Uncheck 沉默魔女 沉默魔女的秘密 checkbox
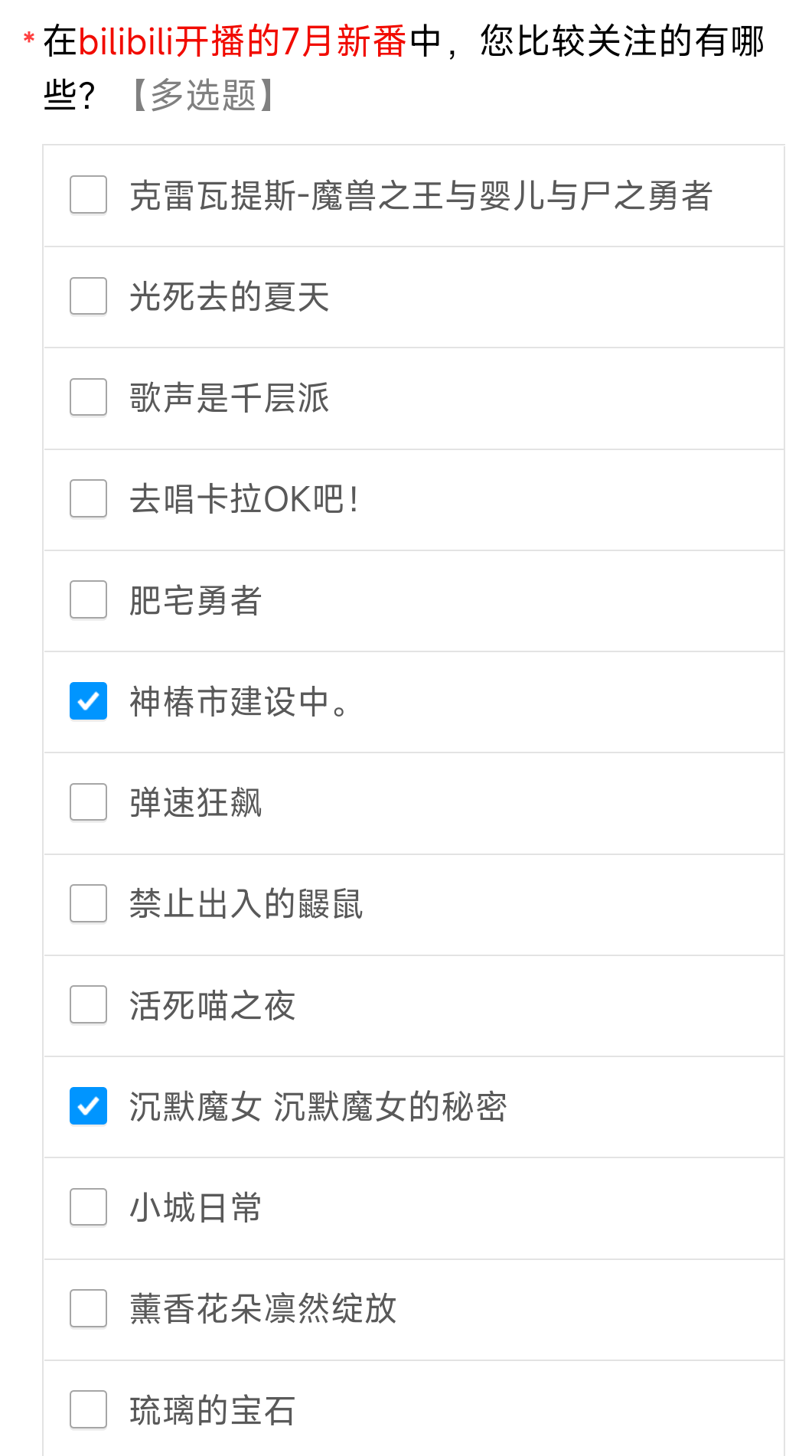The image size is (812, 1456). [88, 1105]
